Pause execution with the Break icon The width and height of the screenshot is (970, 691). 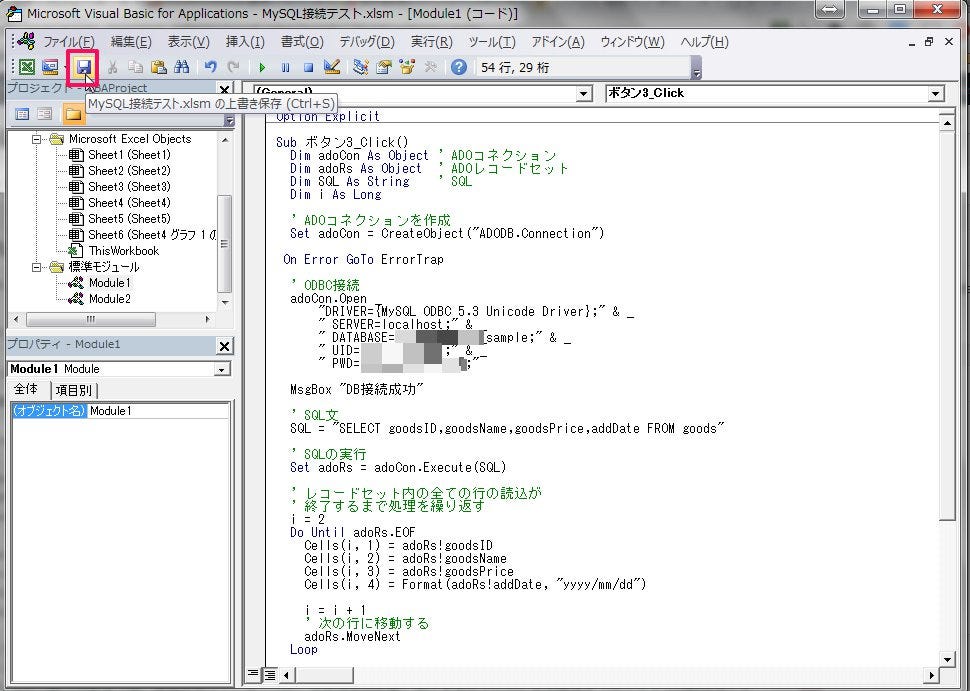pyautogui.click(x=284, y=67)
